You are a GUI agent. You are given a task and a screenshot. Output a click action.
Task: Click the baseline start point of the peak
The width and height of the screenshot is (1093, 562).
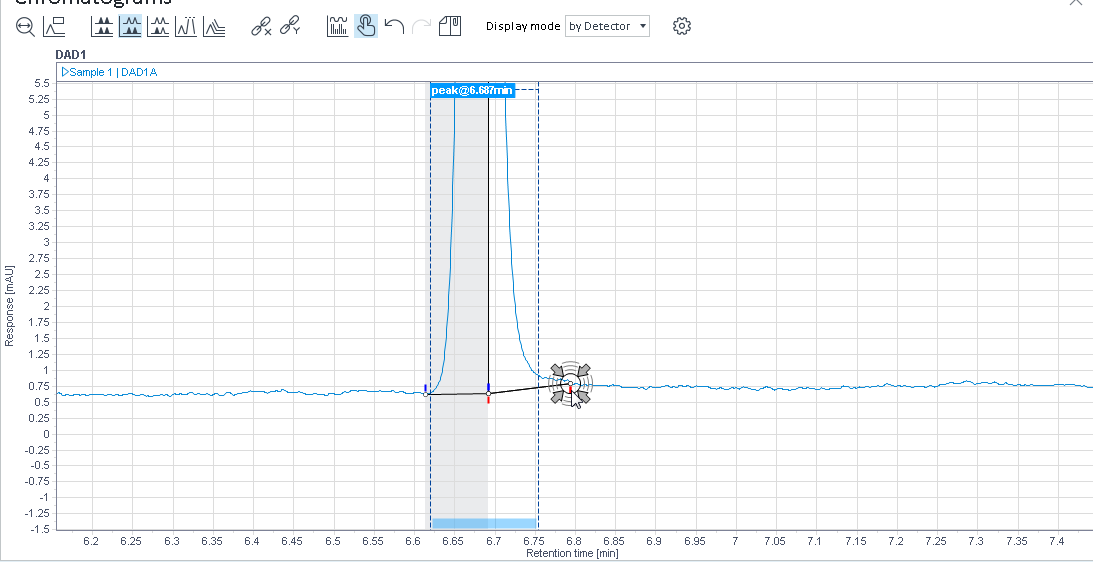coord(426,394)
